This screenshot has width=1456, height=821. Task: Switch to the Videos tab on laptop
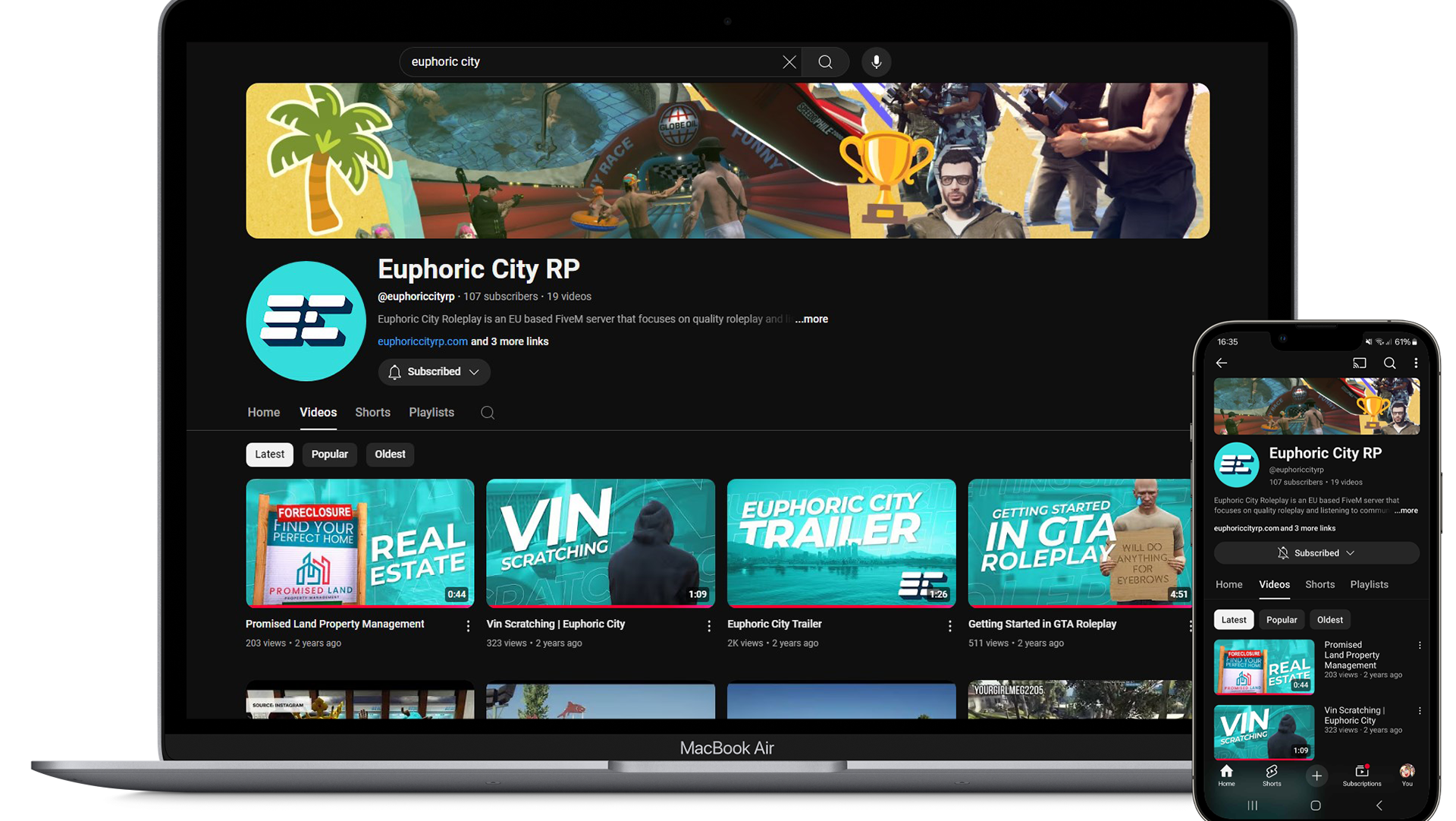(318, 413)
